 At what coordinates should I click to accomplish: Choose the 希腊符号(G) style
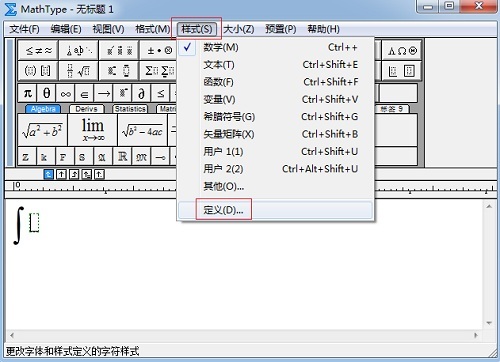click(x=275, y=117)
